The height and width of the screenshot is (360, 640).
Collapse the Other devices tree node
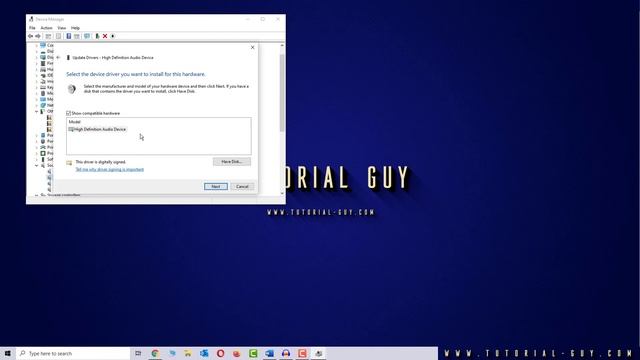pos(36,111)
